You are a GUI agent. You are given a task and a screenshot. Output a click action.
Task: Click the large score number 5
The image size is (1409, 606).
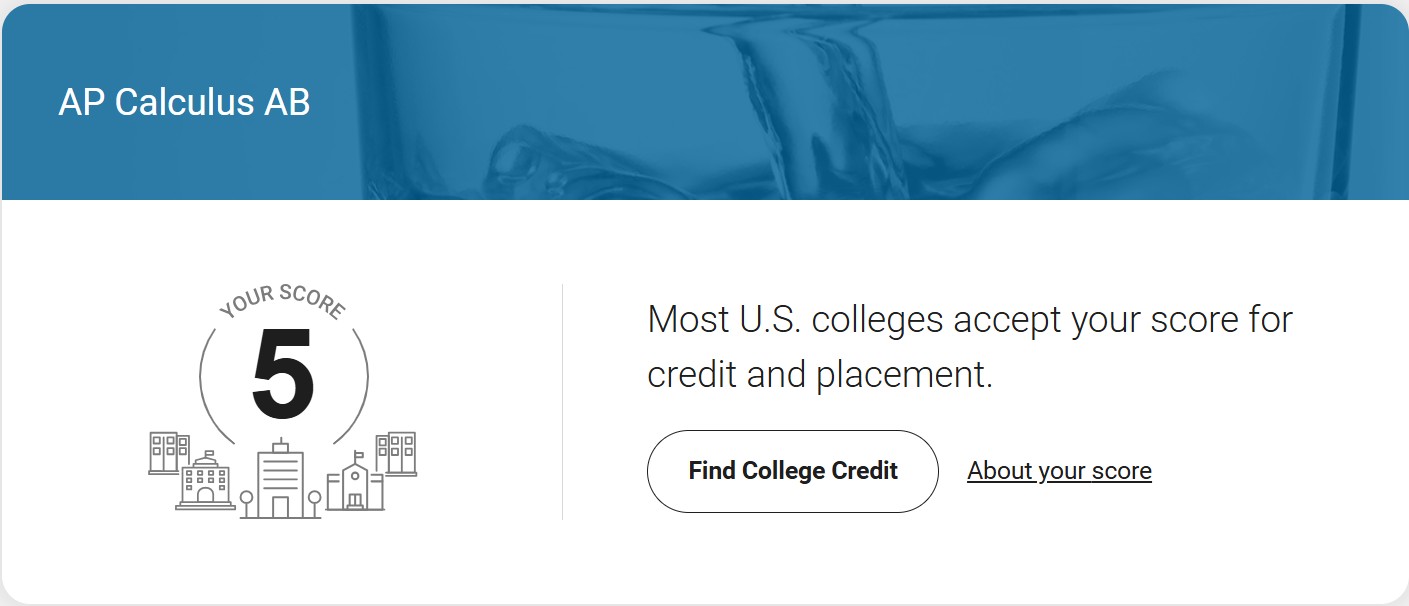(283, 374)
